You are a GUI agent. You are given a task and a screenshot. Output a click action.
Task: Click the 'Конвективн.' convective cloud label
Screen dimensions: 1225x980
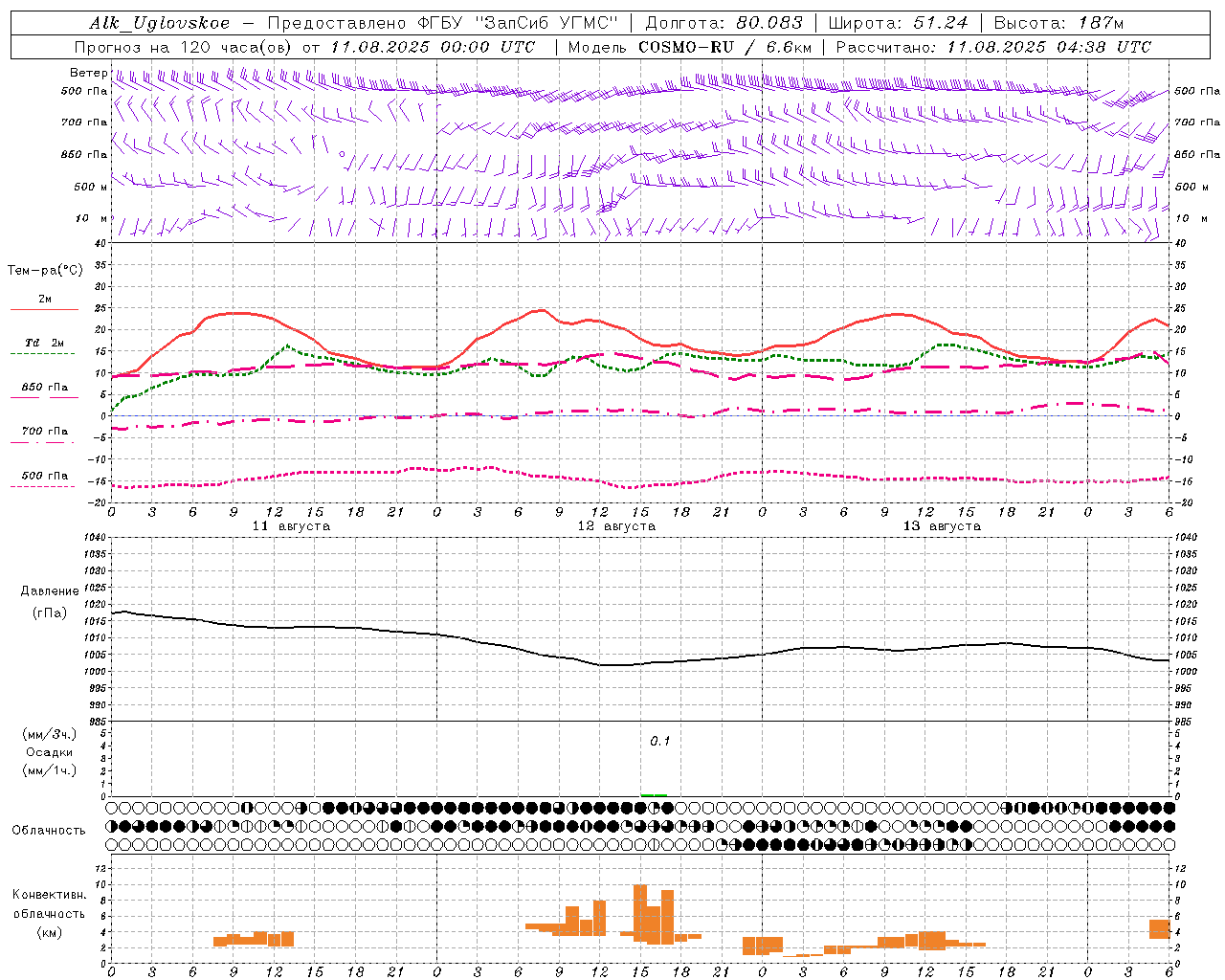click(x=50, y=895)
